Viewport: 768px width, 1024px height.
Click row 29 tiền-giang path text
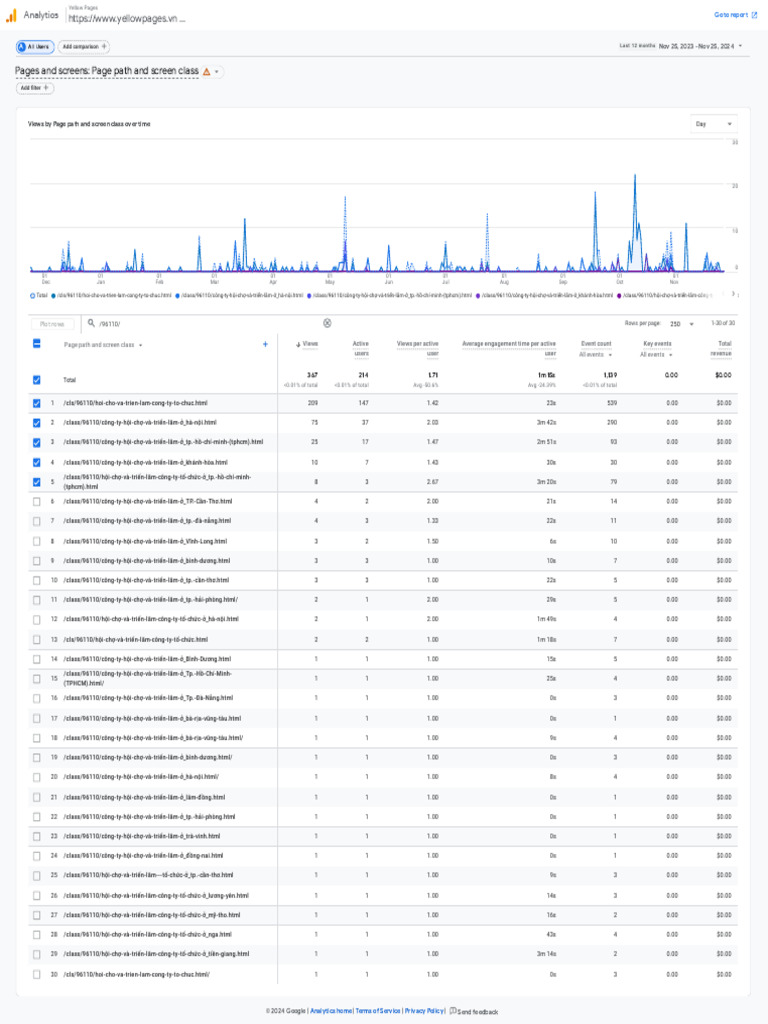point(156,954)
